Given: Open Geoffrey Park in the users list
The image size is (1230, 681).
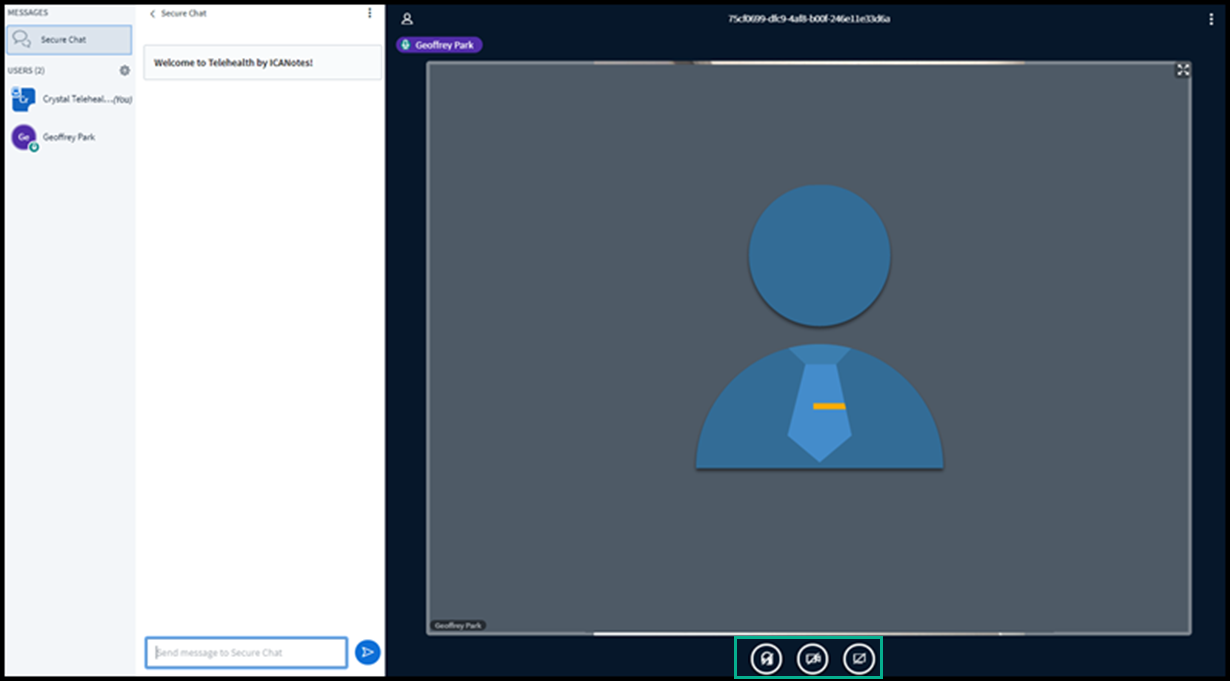Looking at the screenshot, I should pos(68,137).
